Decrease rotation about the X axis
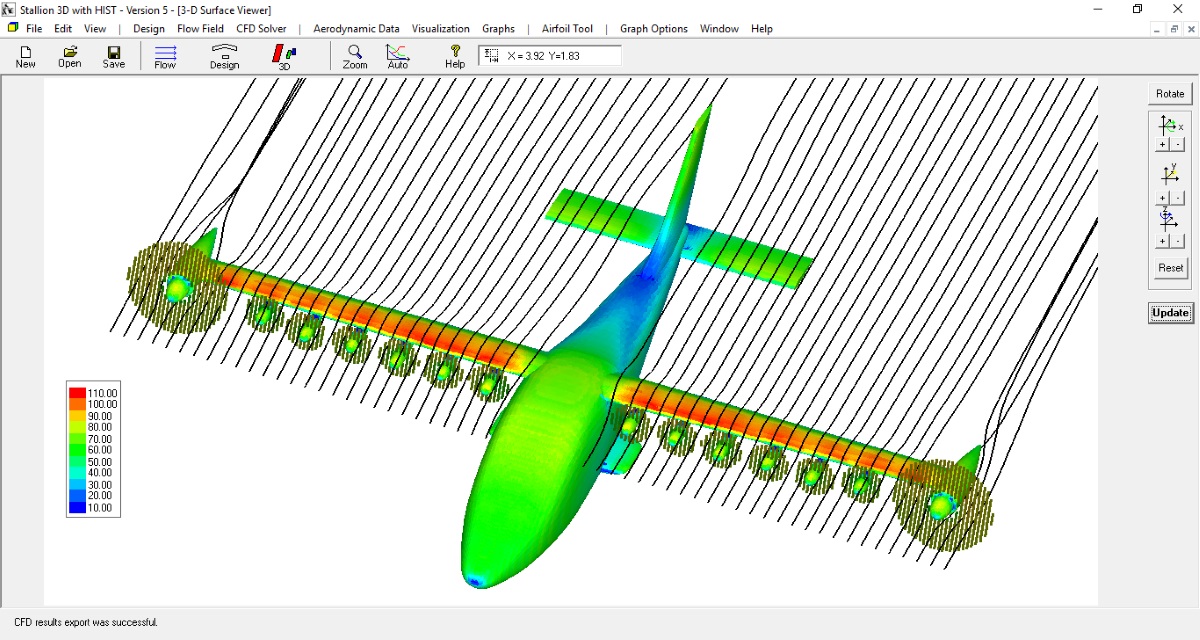1200x640 pixels. coord(1178,145)
